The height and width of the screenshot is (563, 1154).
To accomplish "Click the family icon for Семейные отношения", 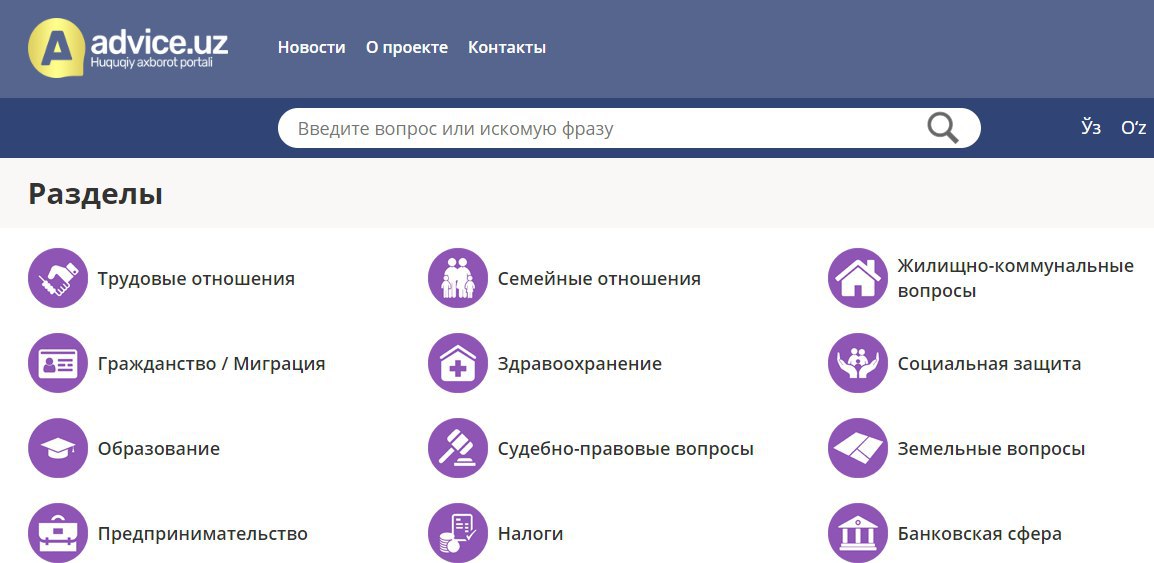I will pos(458,278).
